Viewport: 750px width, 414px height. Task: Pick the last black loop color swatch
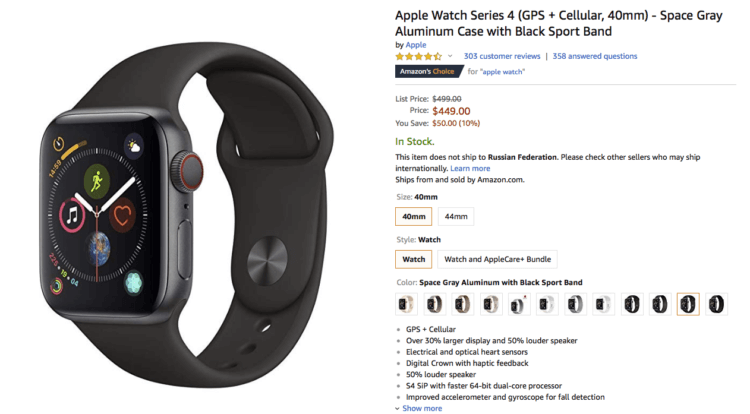[716, 304]
